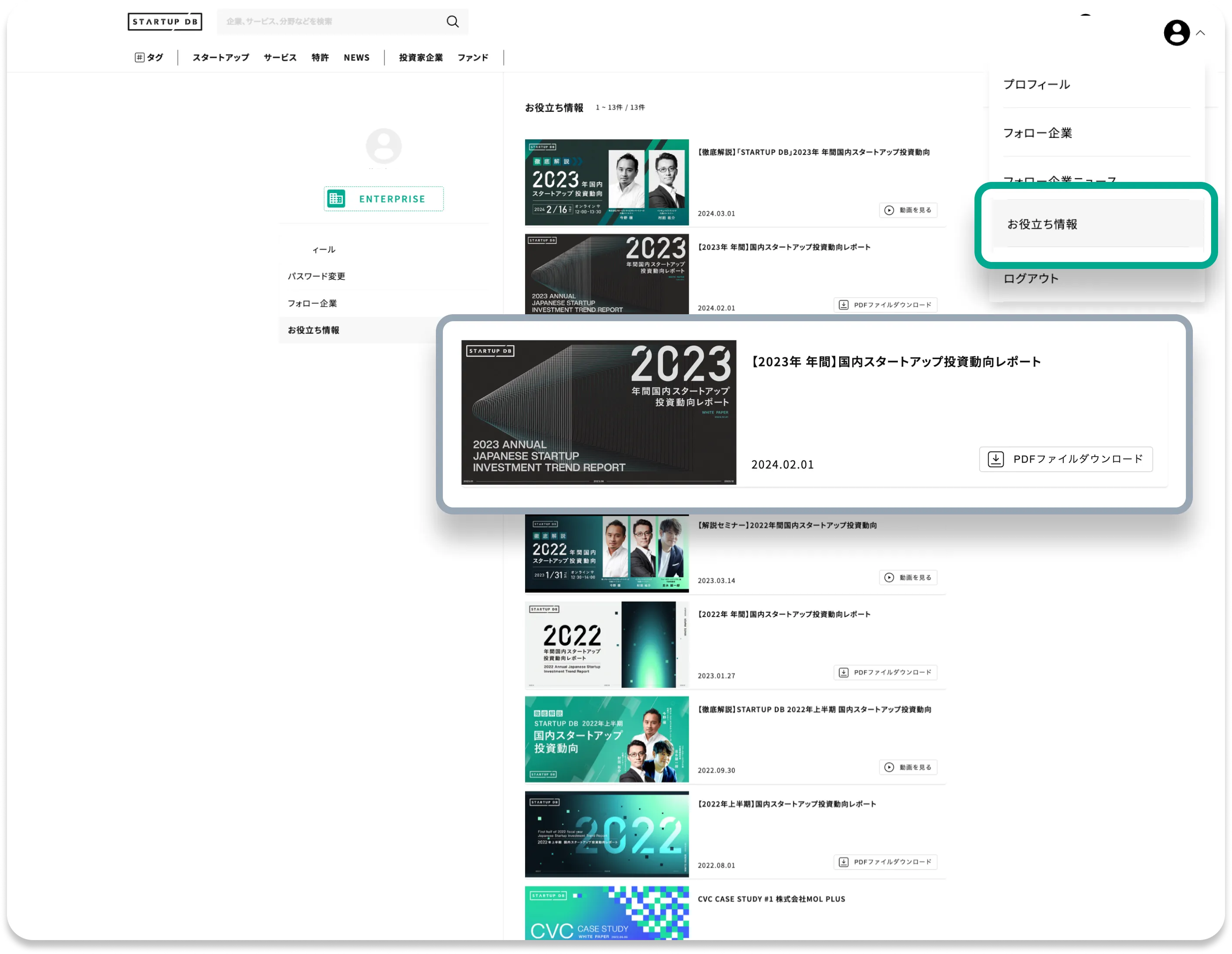Click パスワード変更 in sidebar

(316, 276)
